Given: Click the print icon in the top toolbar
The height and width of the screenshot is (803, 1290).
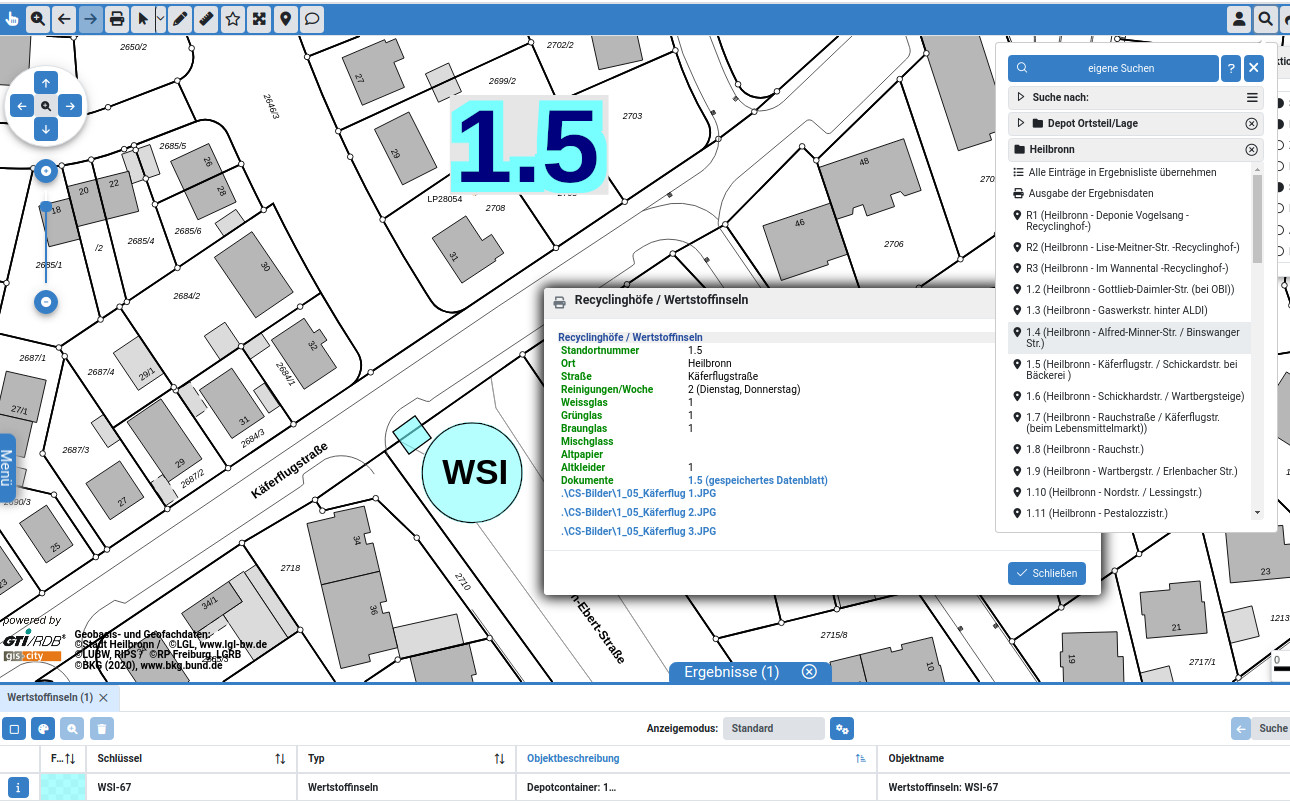Looking at the screenshot, I should pos(117,18).
